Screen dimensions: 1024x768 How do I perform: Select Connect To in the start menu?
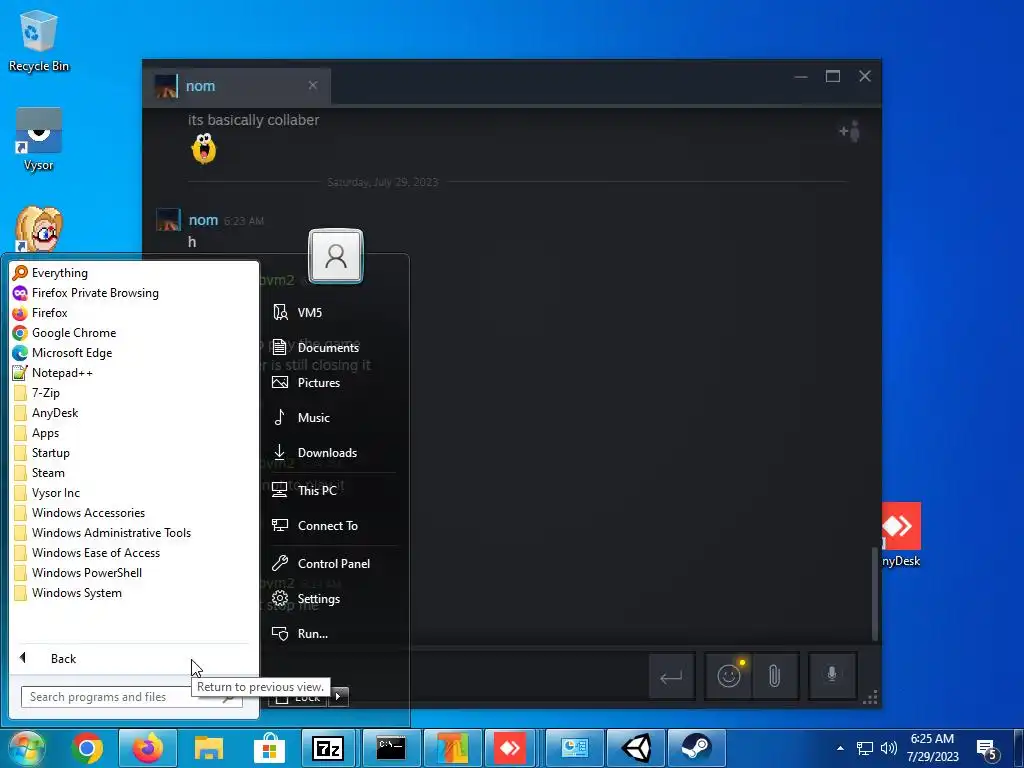334,526
